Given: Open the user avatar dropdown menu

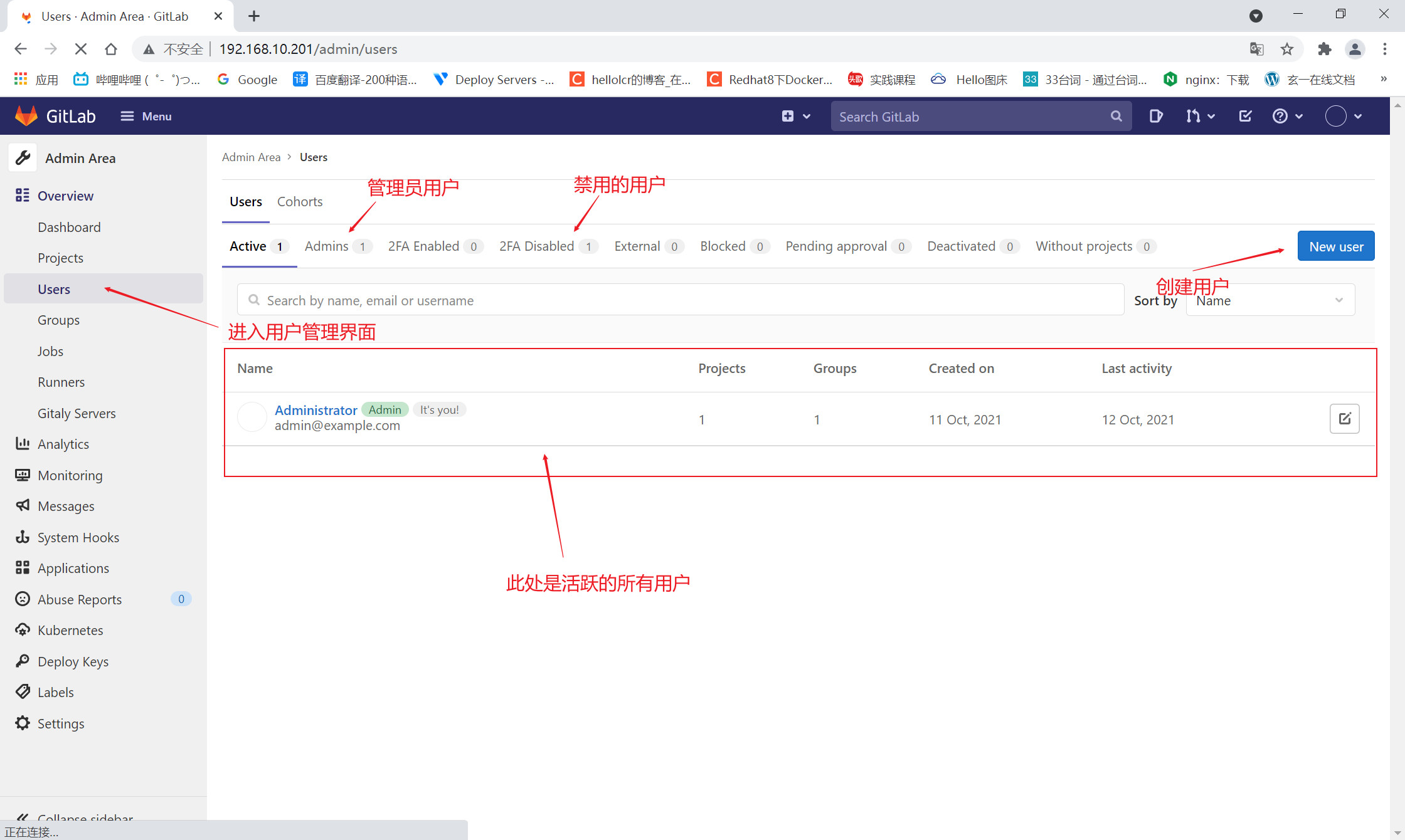Looking at the screenshot, I should pyautogui.click(x=1344, y=116).
